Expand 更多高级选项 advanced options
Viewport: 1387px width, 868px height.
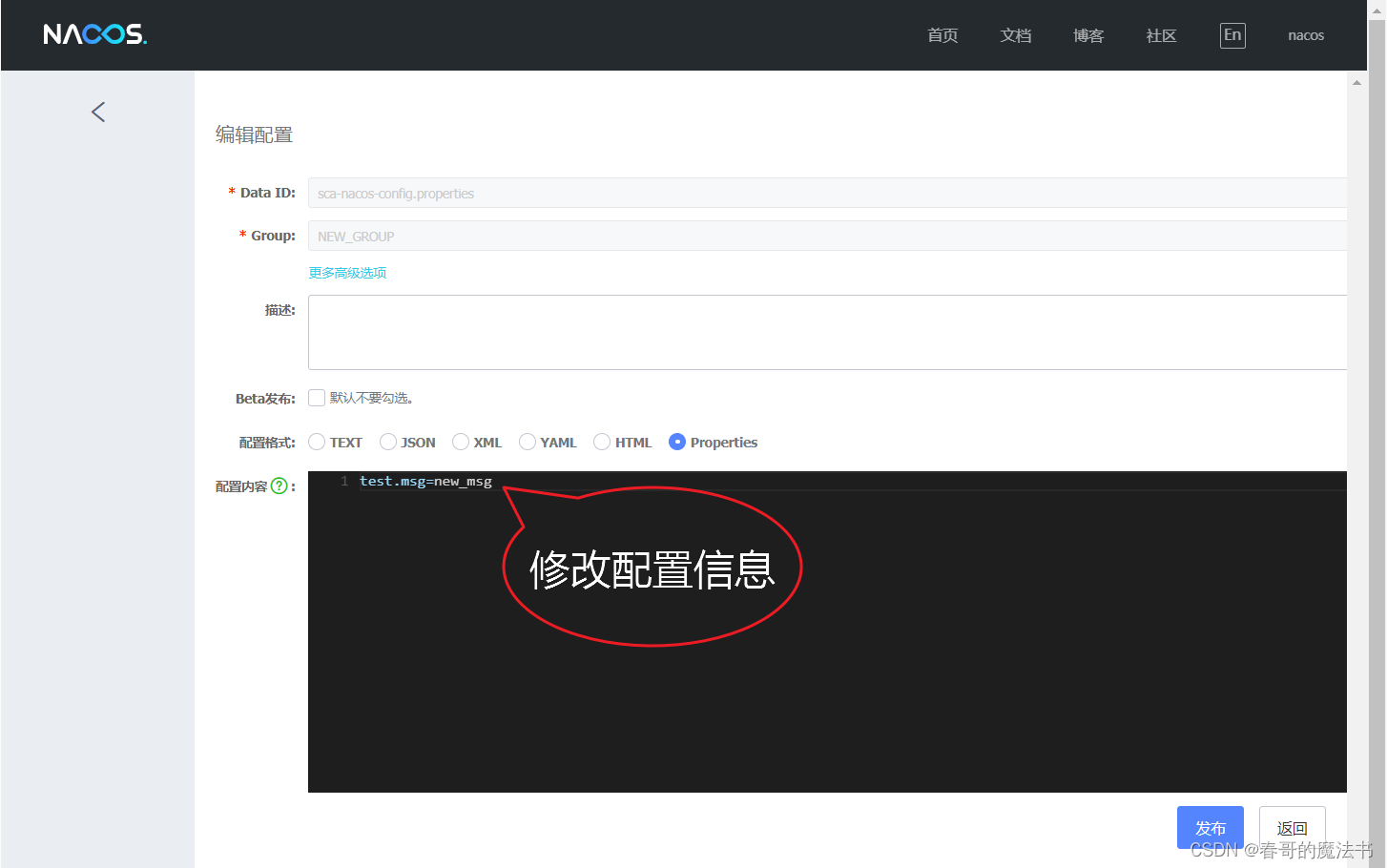(x=347, y=273)
